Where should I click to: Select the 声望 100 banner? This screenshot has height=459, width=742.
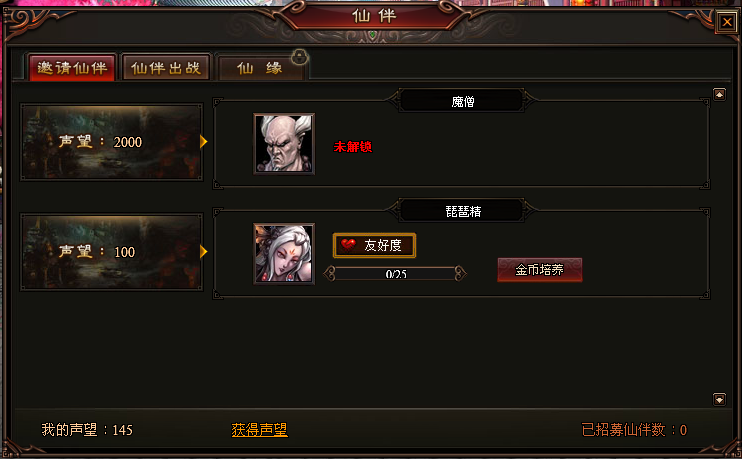tap(112, 252)
